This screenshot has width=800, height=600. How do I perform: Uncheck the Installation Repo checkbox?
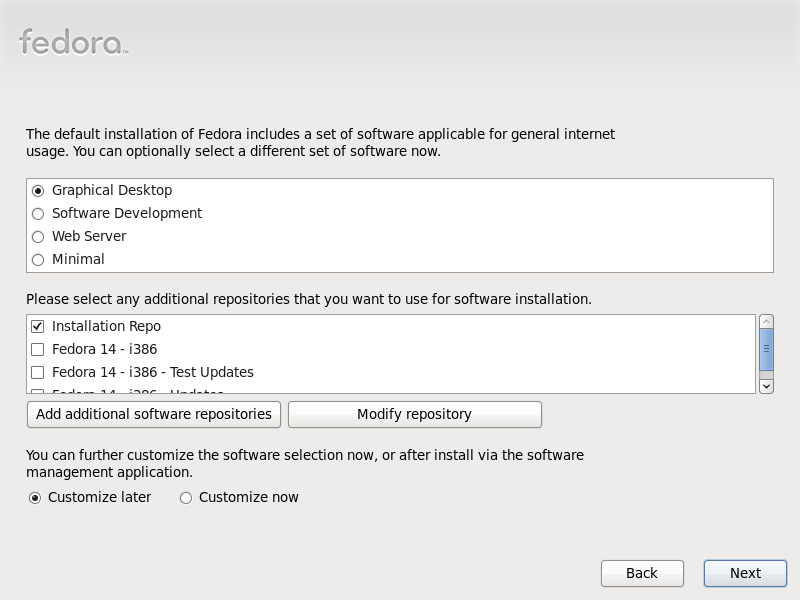[37, 327]
